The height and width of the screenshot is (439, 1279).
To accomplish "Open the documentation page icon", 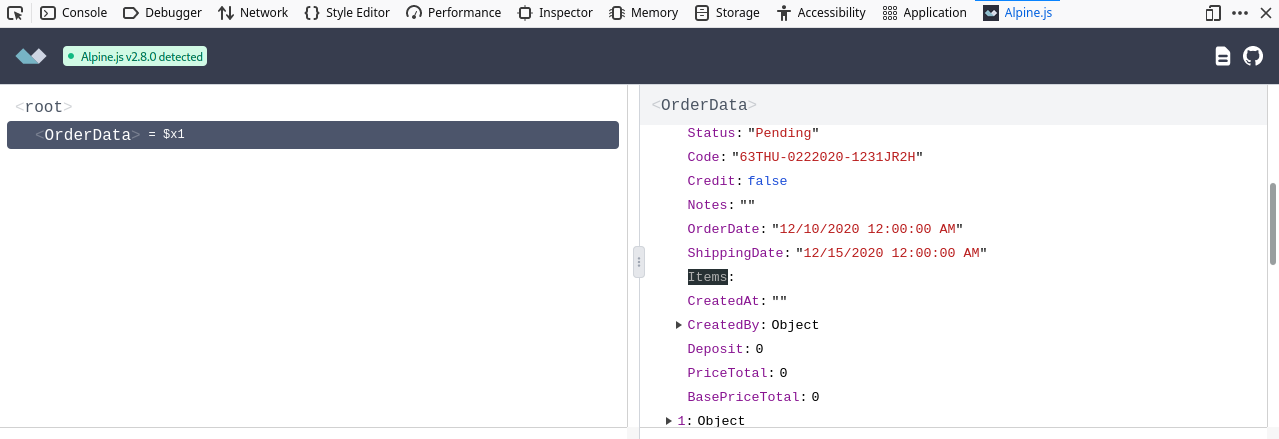I will (1222, 56).
